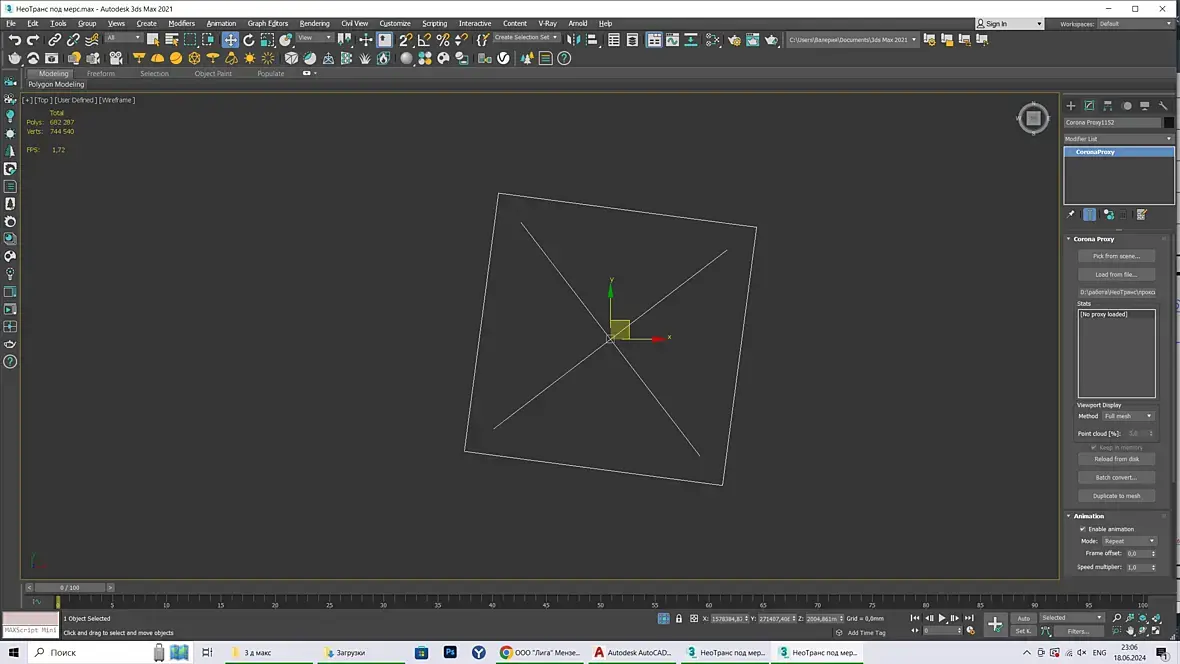Toggle Auto Key mode
This screenshot has width=1180, height=664.
(x=1023, y=618)
